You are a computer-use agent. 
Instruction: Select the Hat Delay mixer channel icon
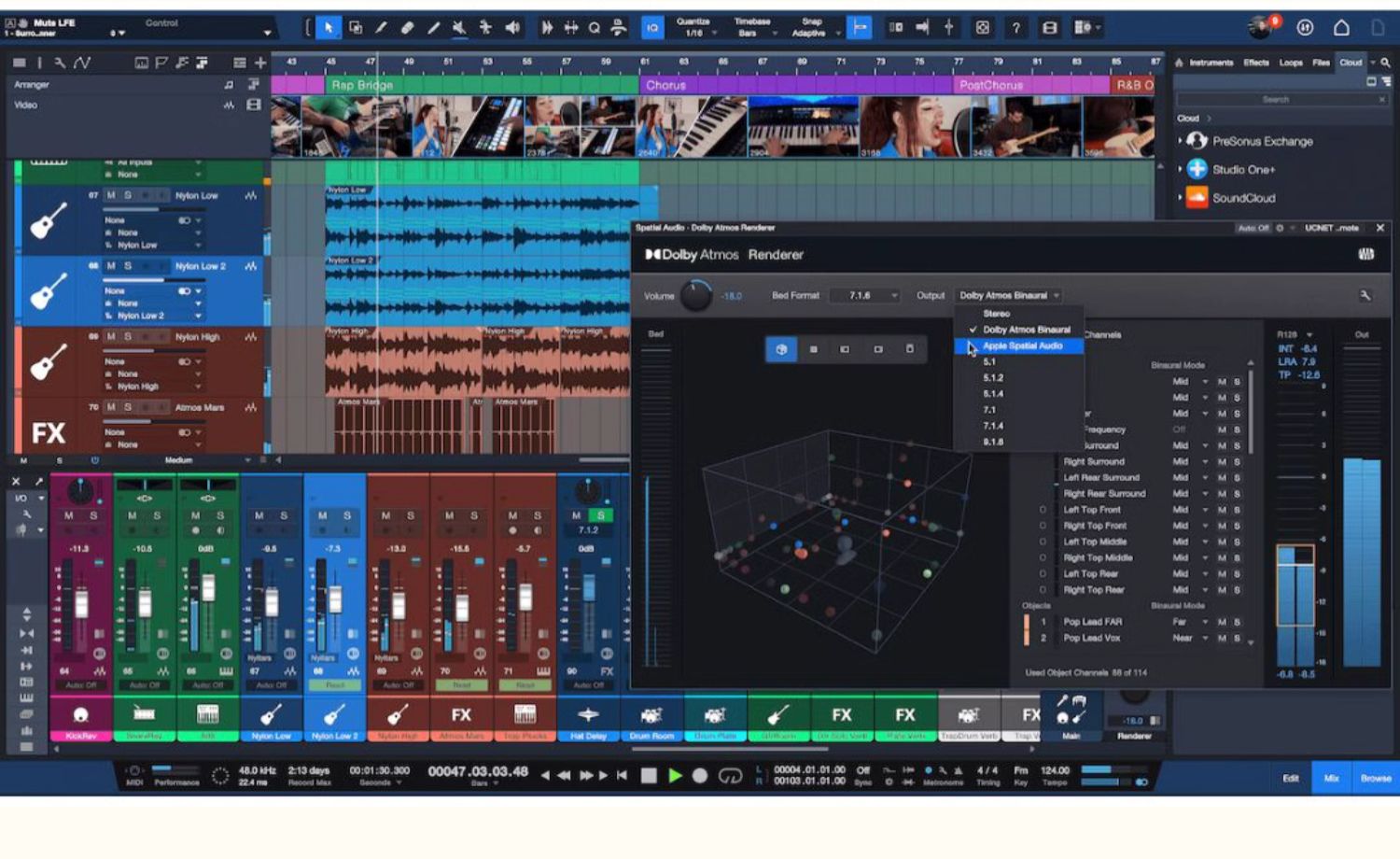click(588, 715)
